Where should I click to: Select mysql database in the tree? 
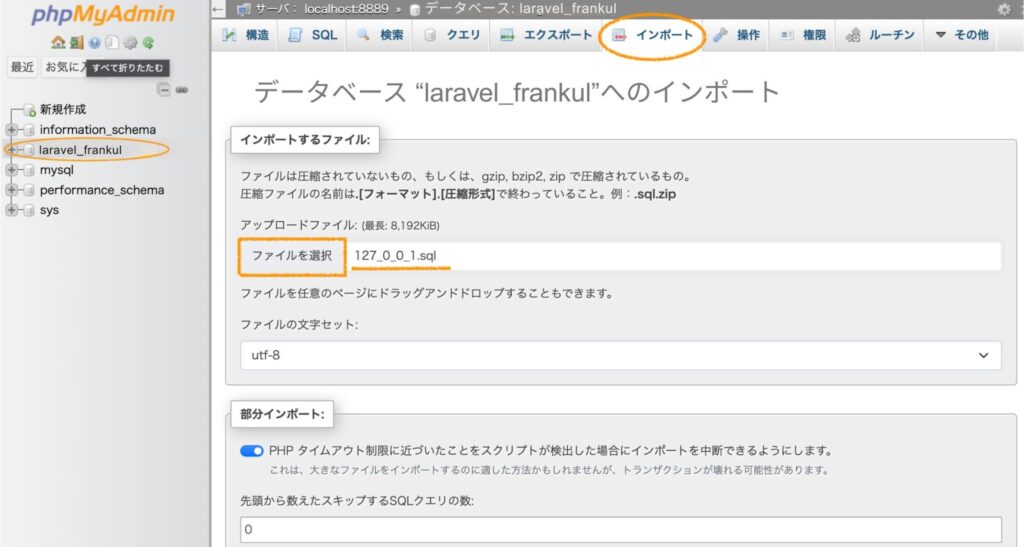57,170
